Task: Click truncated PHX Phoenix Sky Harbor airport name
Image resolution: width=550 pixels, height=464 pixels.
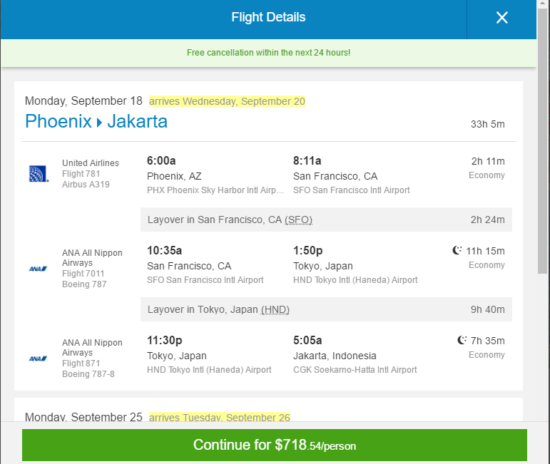Action: click(x=215, y=190)
